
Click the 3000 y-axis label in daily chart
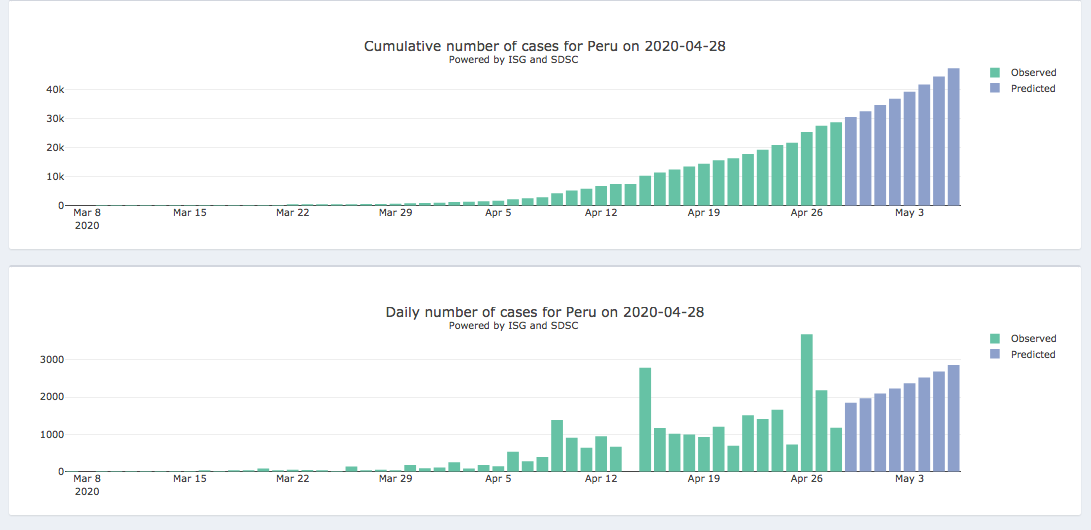[x=52, y=360]
